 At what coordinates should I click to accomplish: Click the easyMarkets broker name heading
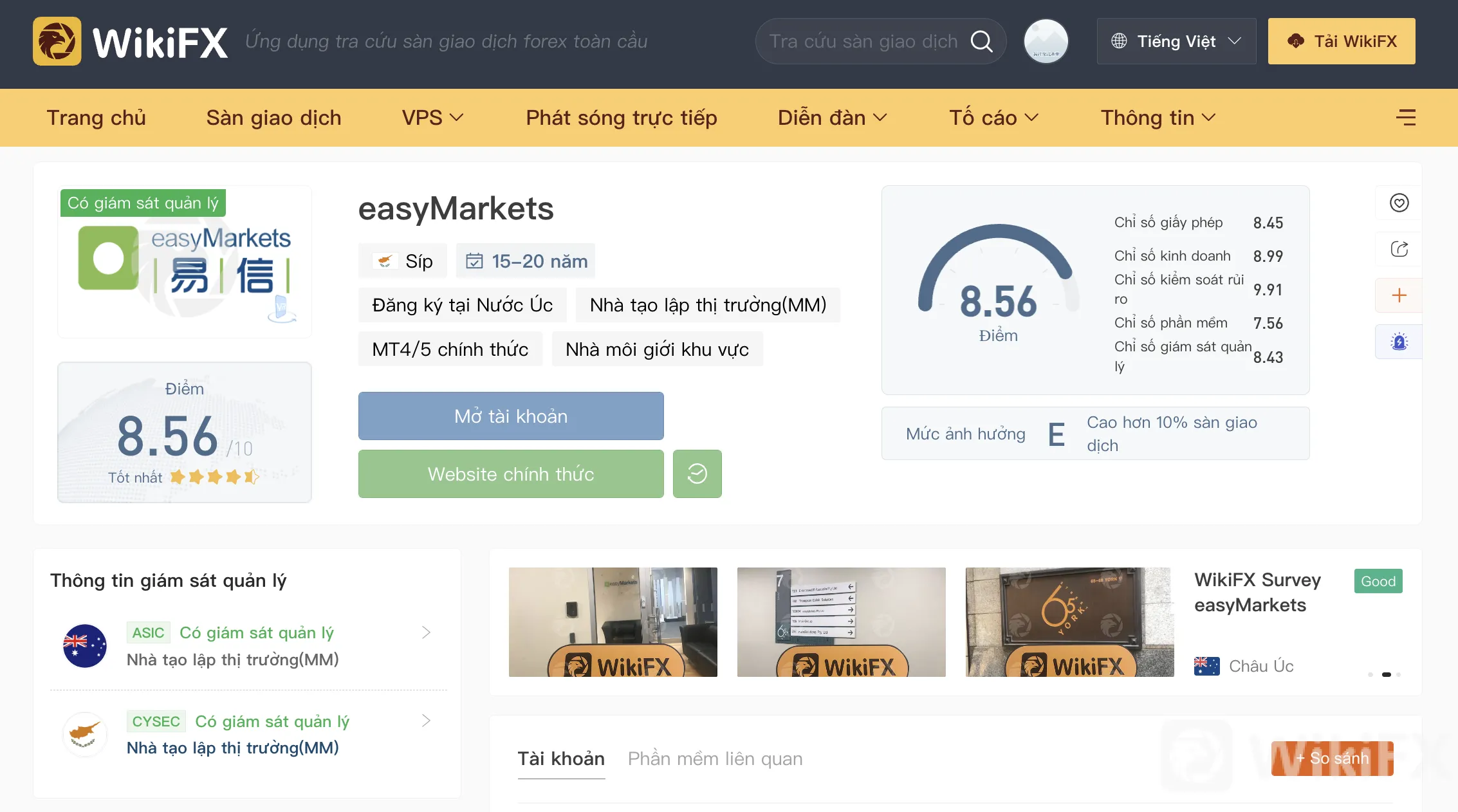(x=456, y=208)
